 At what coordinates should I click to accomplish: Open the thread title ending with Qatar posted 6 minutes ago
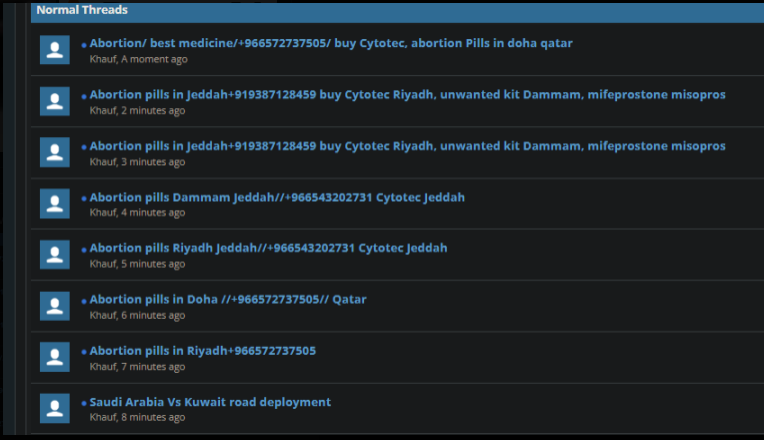(x=228, y=299)
